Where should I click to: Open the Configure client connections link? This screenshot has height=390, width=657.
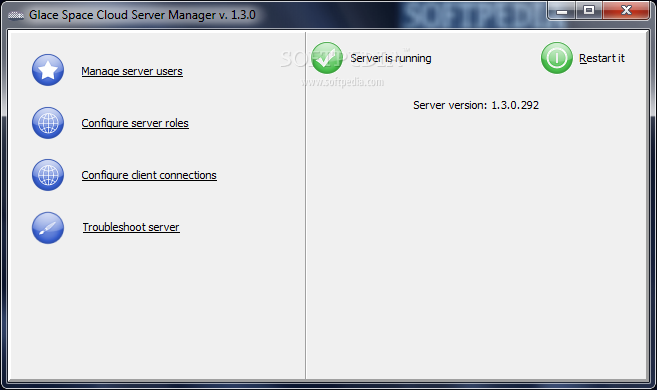coord(149,175)
